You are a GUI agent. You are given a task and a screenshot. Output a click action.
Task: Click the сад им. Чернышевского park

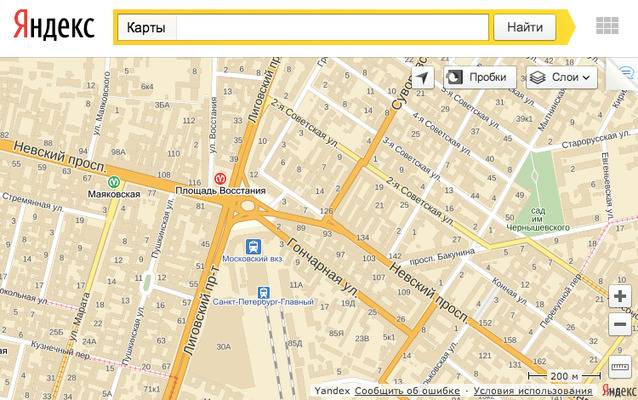coord(544,190)
